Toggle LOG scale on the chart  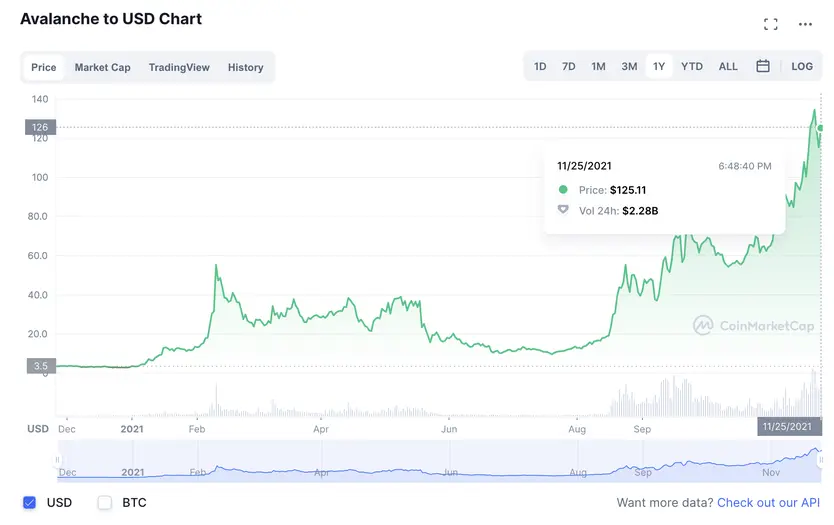[802, 67]
